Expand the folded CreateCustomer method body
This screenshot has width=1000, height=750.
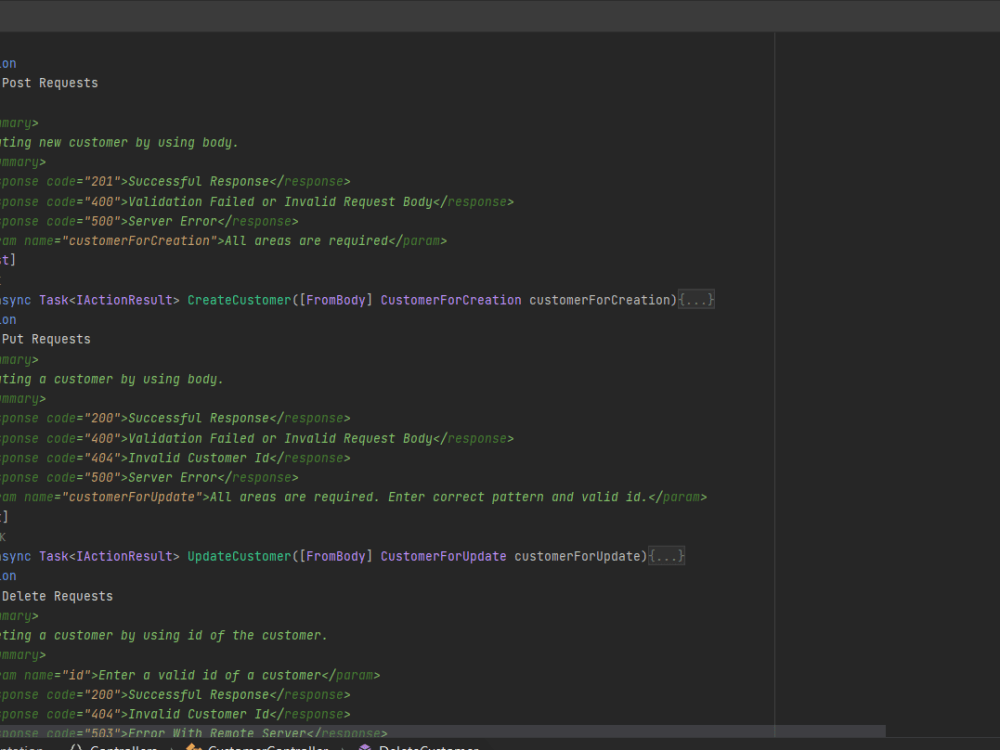click(x=696, y=300)
